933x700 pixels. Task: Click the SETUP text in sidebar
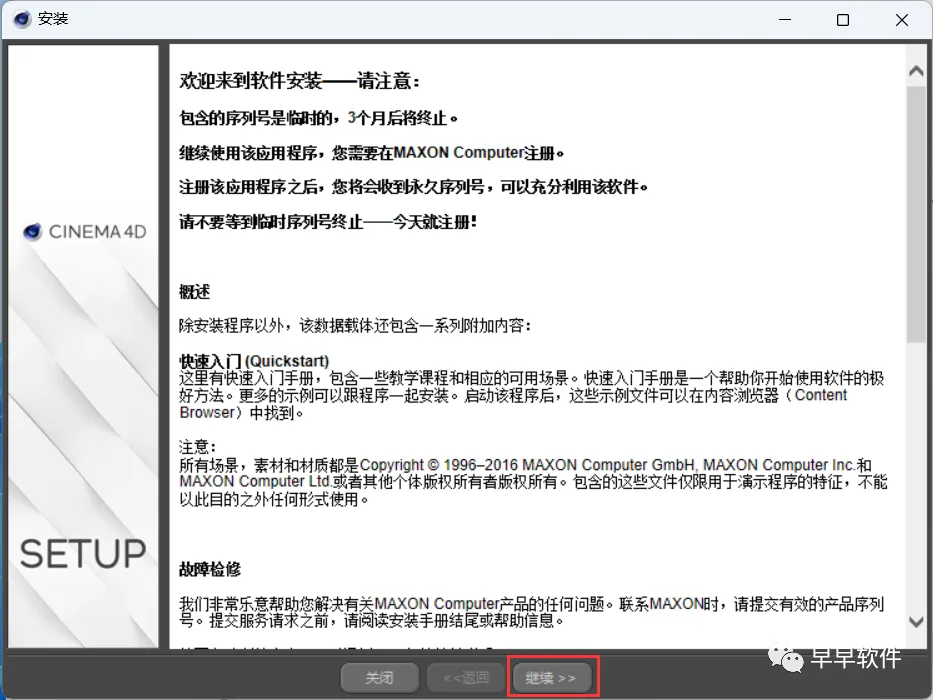(x=83, y=554)
